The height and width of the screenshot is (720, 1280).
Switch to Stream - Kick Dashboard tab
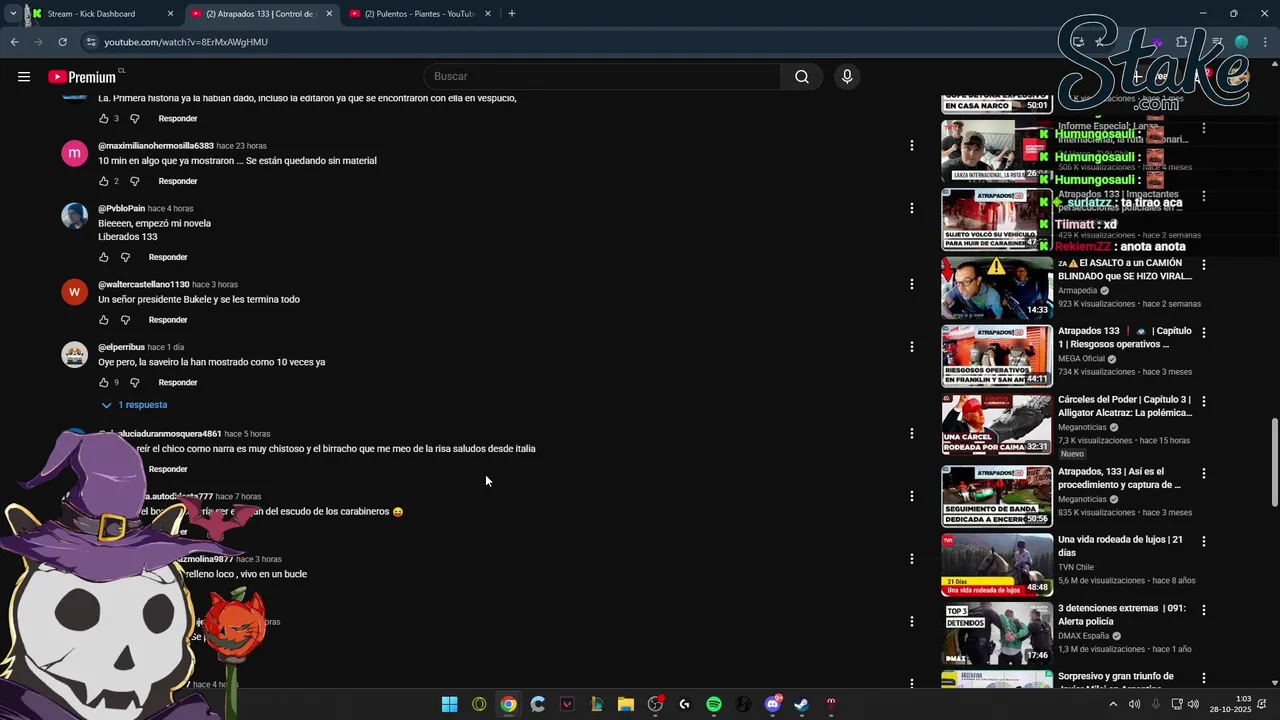pos(100,14)
